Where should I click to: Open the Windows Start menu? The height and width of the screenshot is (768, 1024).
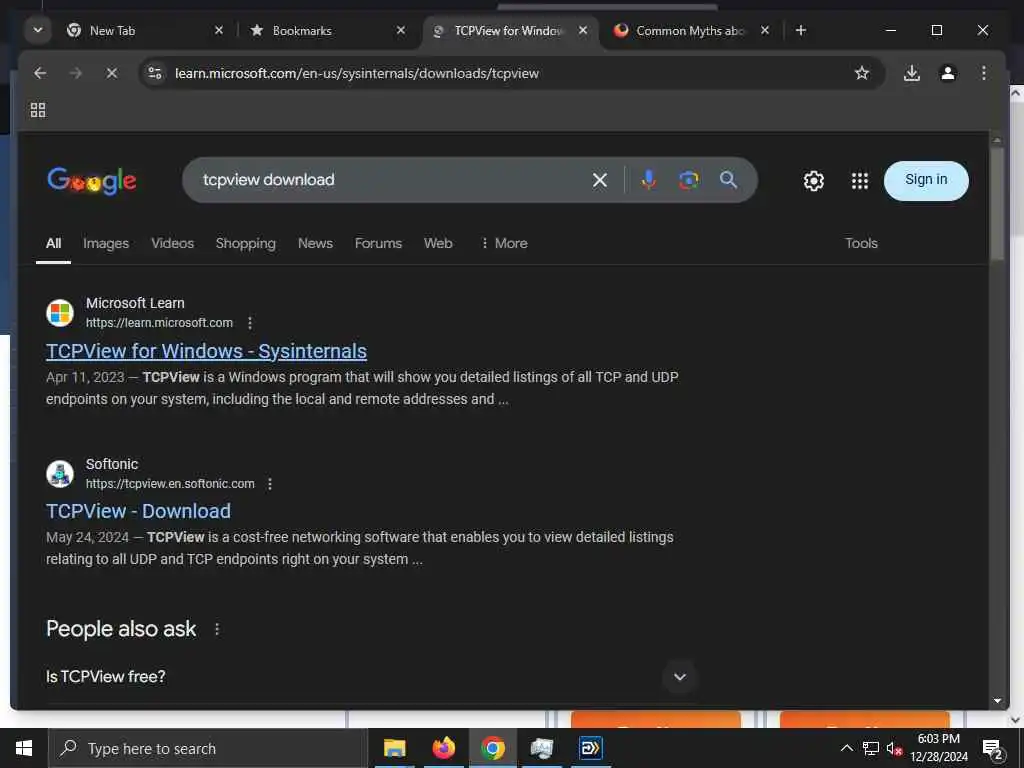coord(24,748)
